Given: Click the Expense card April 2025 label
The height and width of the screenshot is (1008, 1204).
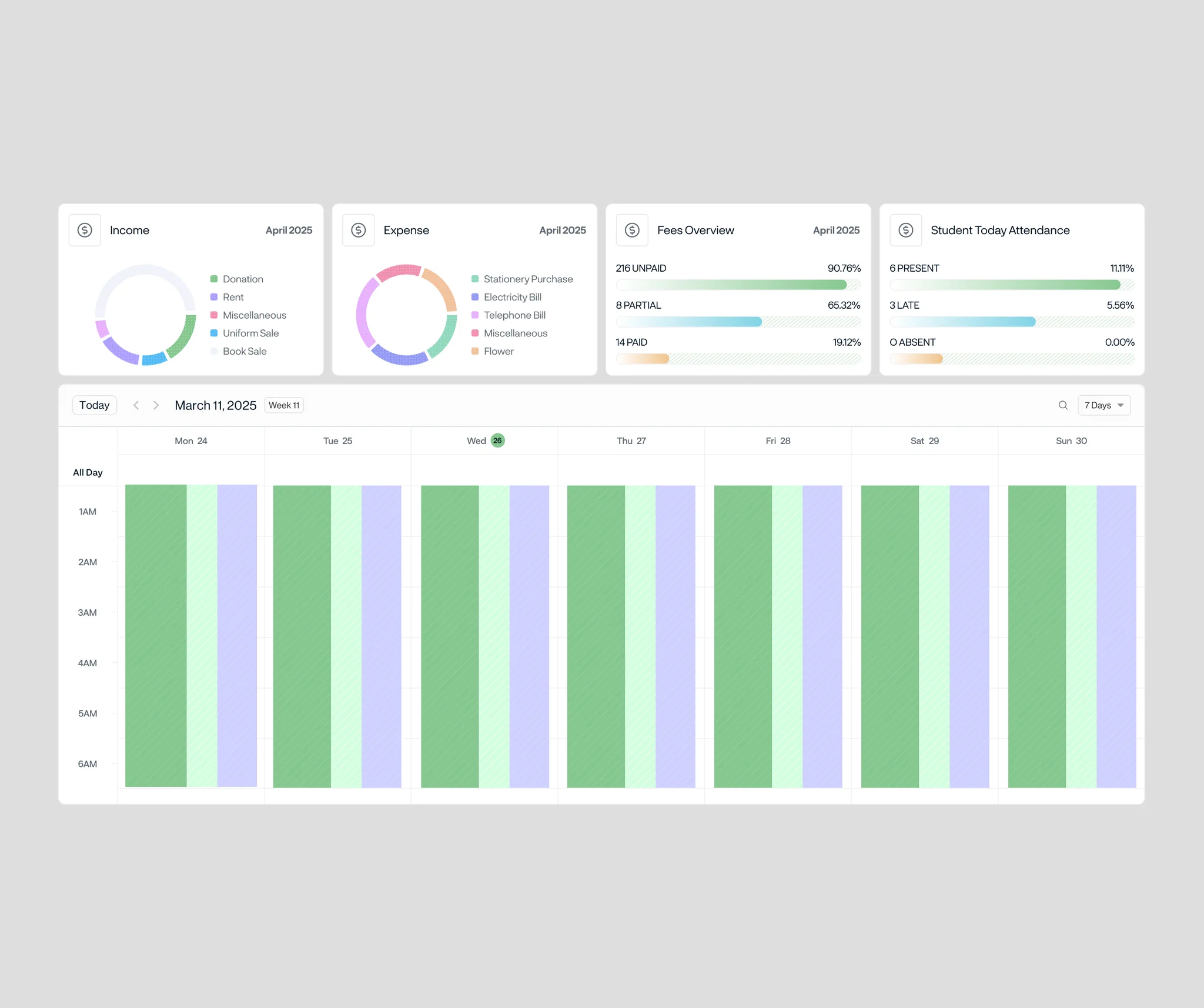Looking at the screenshot, I should (563, 230).
